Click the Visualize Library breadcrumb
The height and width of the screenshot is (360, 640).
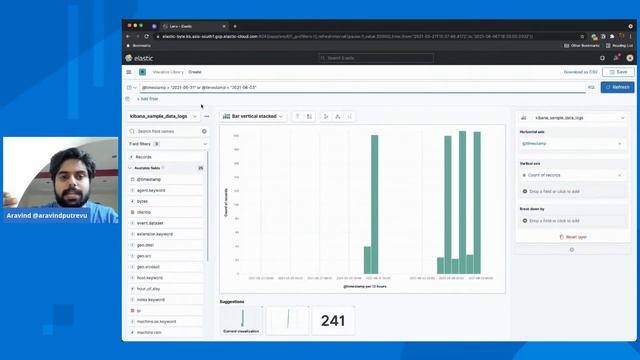168,72
